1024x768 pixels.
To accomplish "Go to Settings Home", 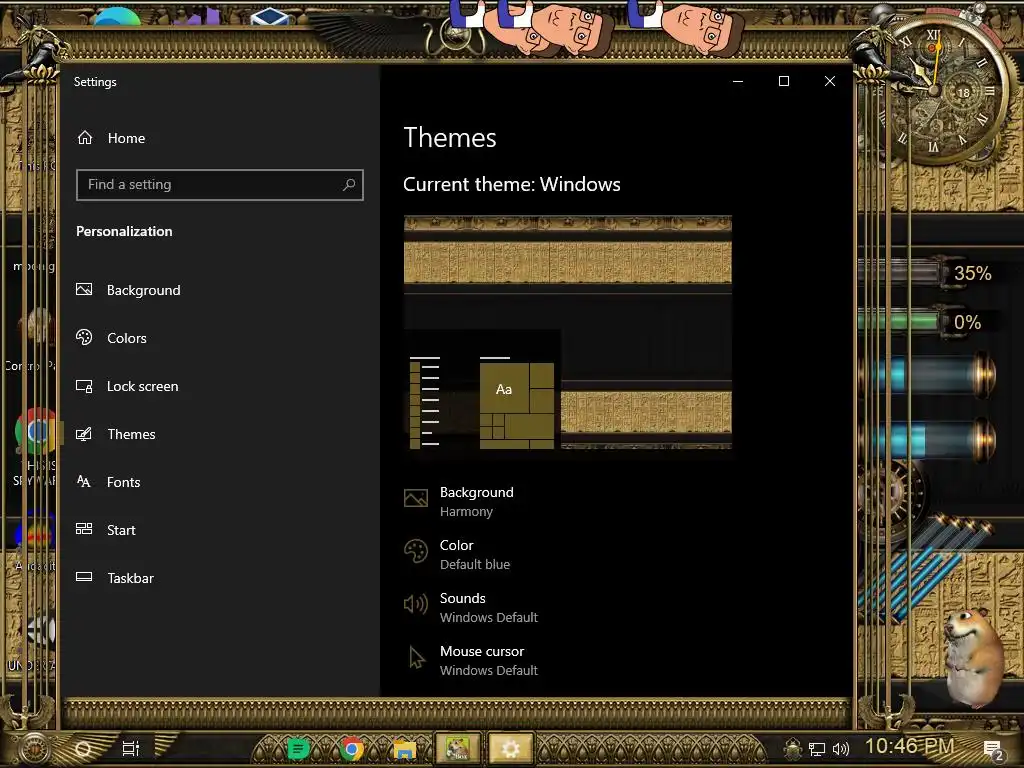I will (x=111, y=138).
